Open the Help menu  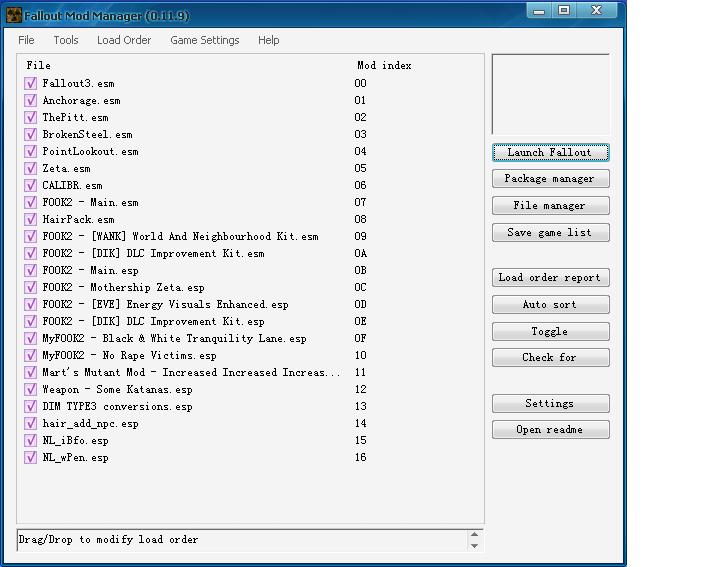[269, 40]
